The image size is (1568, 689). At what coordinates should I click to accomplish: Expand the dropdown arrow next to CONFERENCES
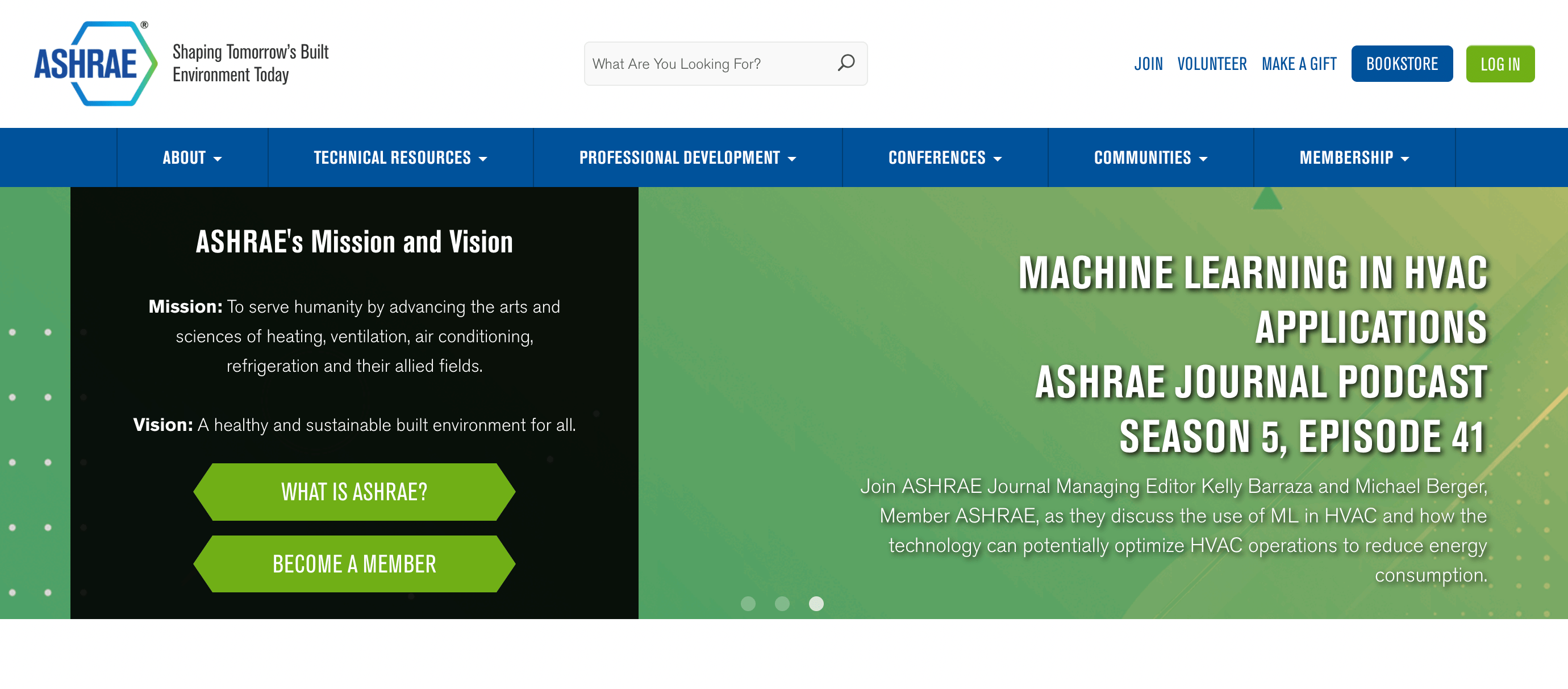[x=997, y=159]
